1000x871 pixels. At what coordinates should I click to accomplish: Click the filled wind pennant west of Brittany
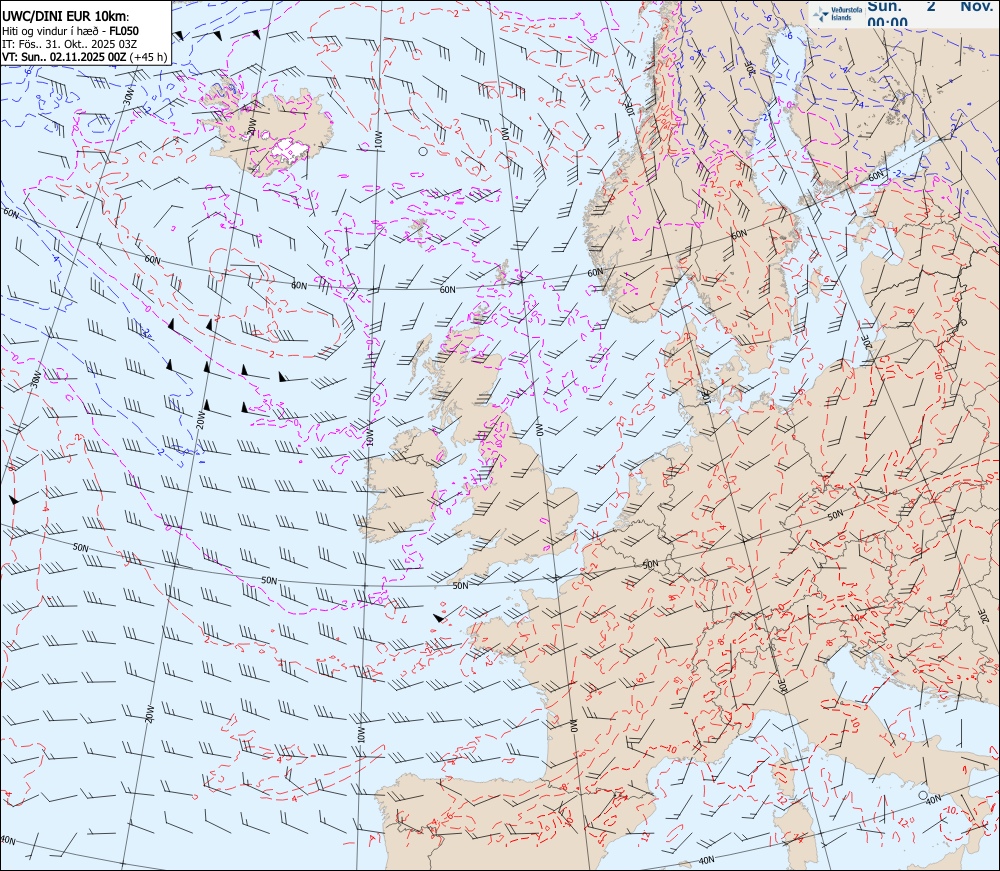(439, 617)
